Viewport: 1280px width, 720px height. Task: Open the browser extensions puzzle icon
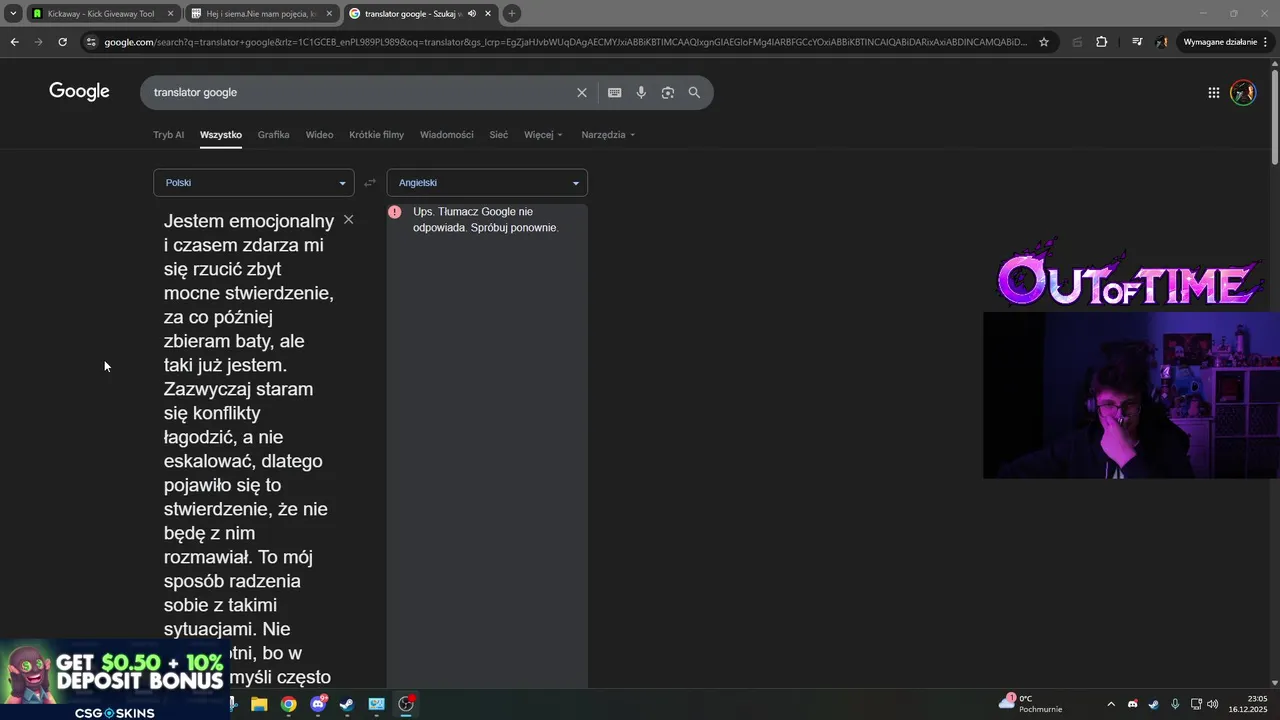click(x=1102, y=42)
